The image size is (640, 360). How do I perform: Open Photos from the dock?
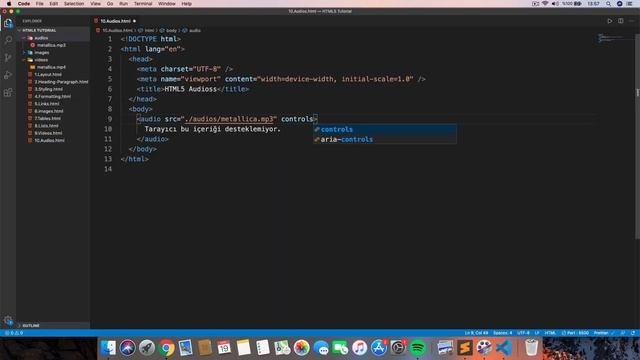click(302, 348)
